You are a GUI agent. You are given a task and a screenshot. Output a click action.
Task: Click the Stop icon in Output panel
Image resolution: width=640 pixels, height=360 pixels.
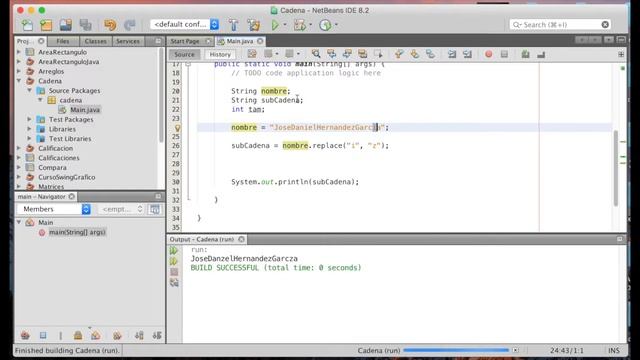174,272
